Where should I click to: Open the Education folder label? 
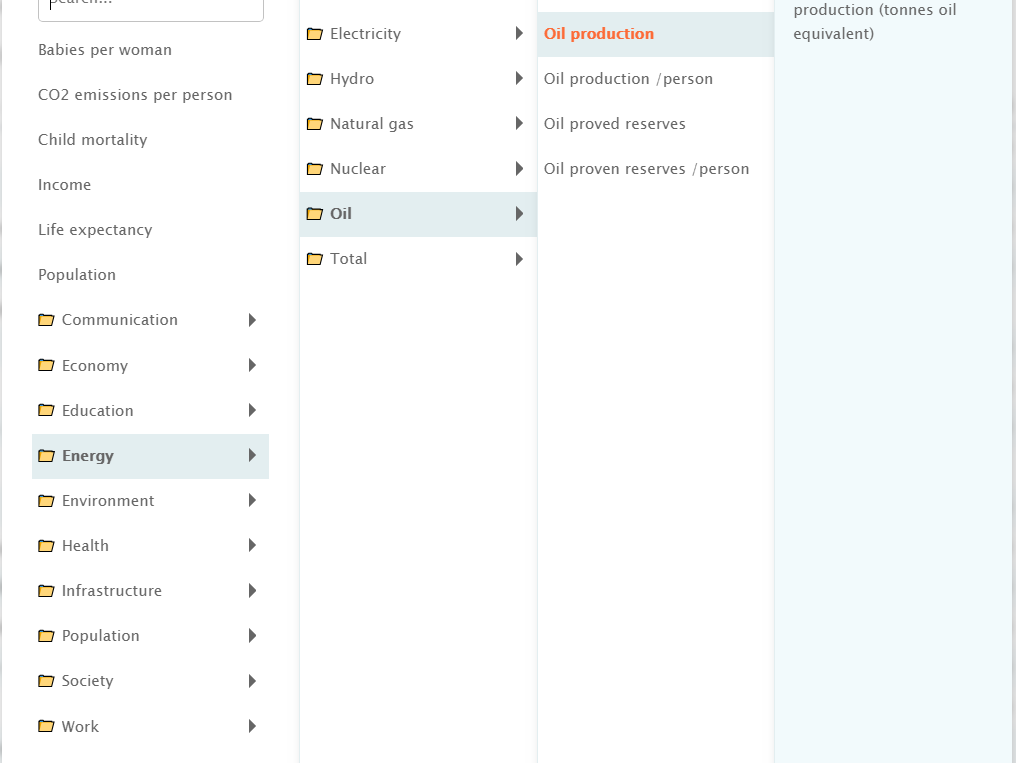tap(97, 411)
